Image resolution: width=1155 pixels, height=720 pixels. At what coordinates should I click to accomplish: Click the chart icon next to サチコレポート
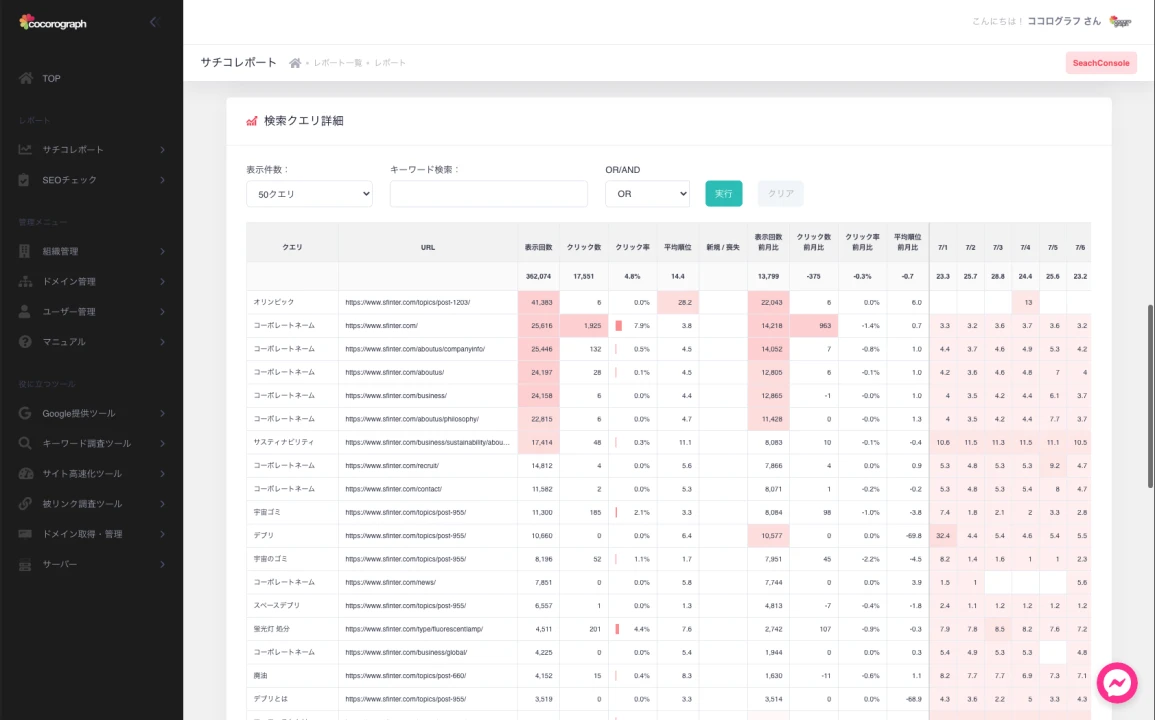coord(25,150)
